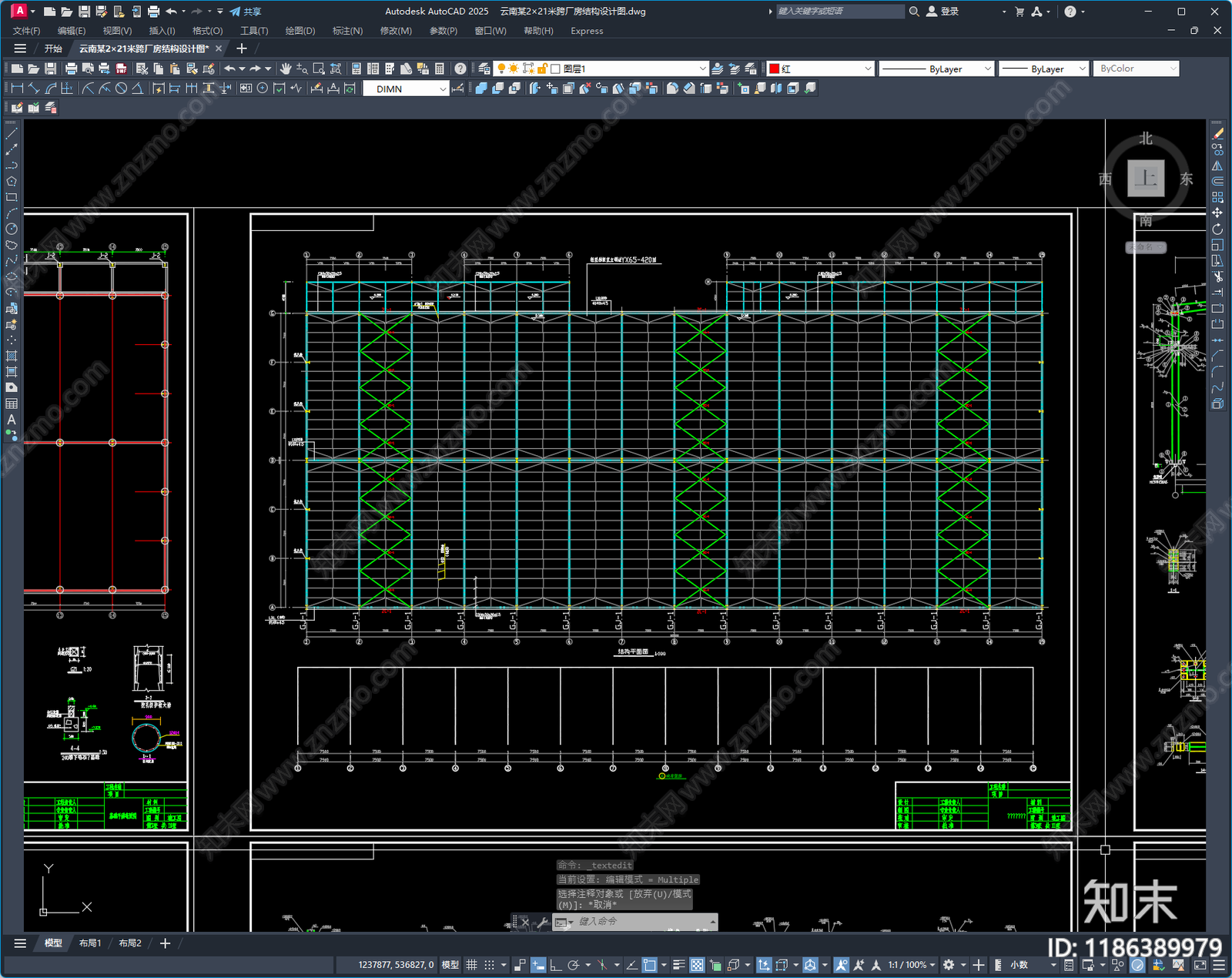Toggle polar tracking in status bar
This screenshot has width=1232, height=978.
pyautogui.click(x=573, y=965)
